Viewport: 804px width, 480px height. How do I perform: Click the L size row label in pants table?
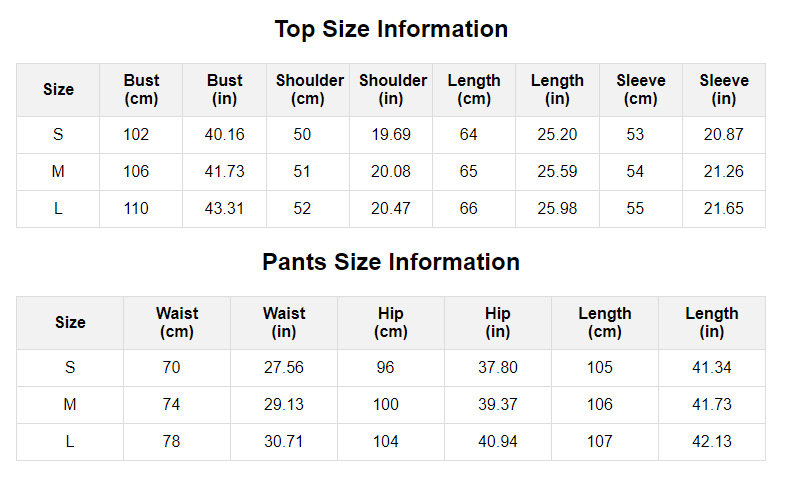(x=70, y=442)
